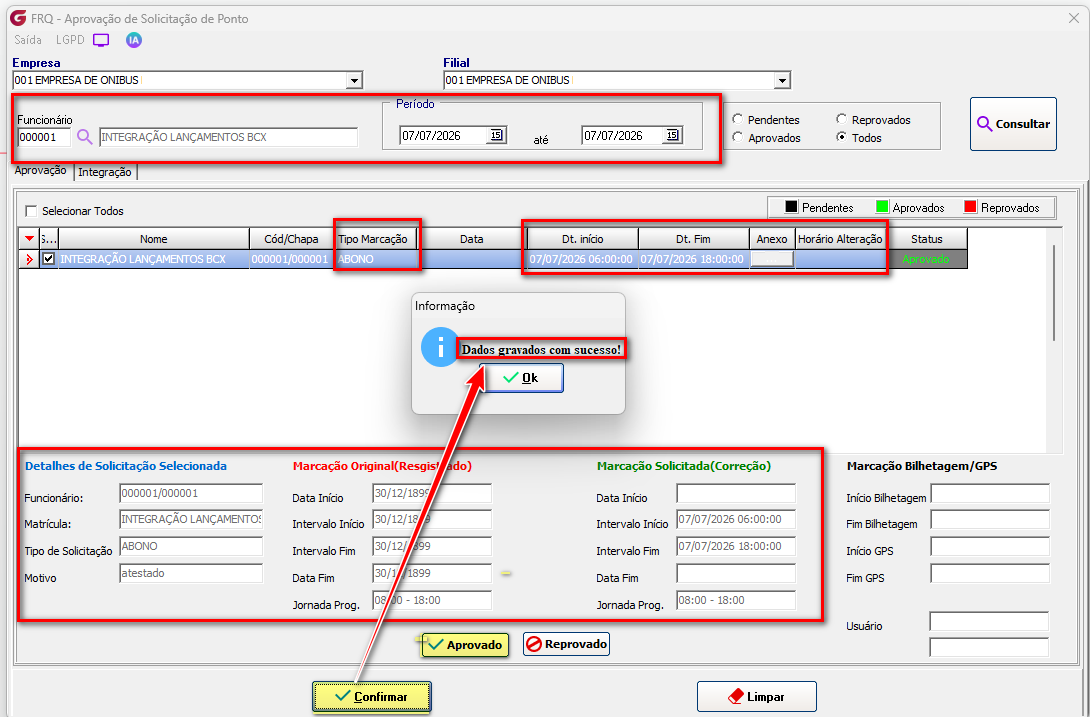Viewport: 1090px width, 717px height.
Task: Click the Confirmar button
Action: coord(372,696)
